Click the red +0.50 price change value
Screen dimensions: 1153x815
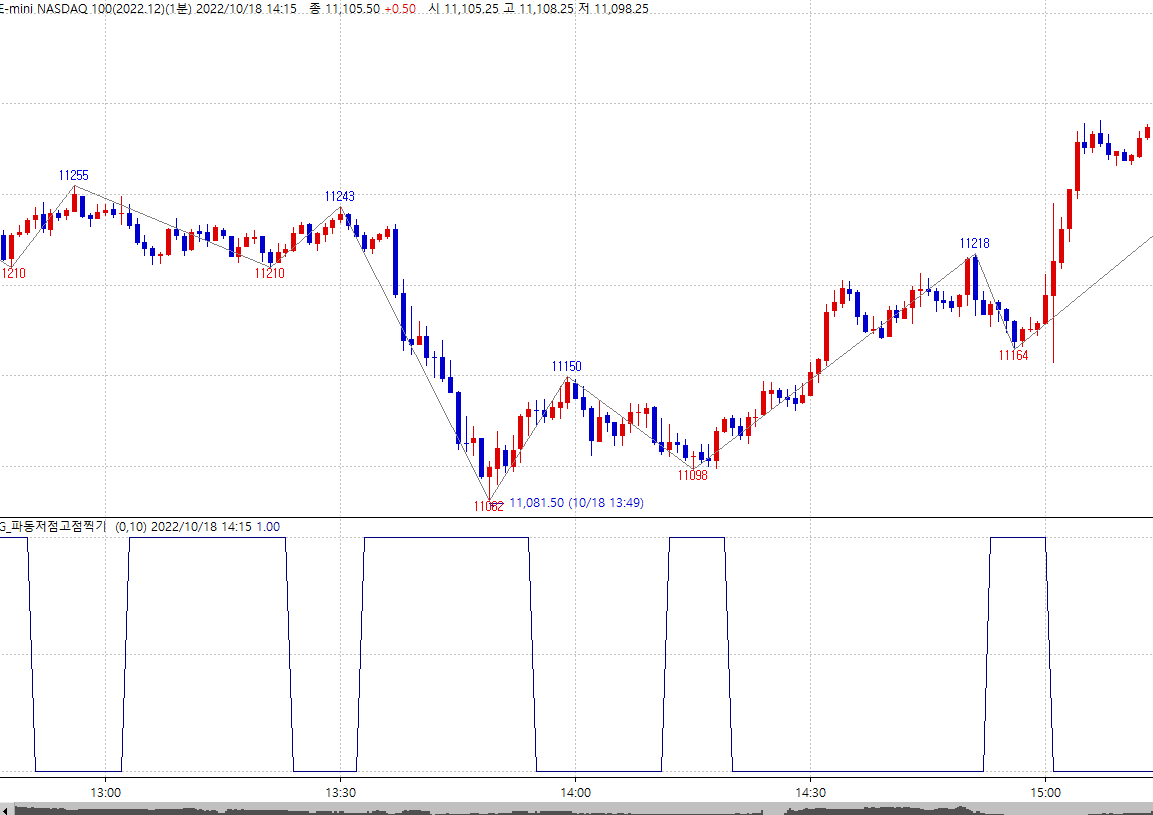click(x=400, y=8)
